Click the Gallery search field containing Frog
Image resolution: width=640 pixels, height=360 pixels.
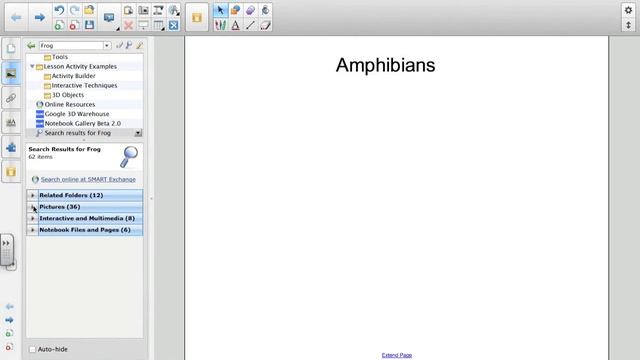tap(71, 46)
